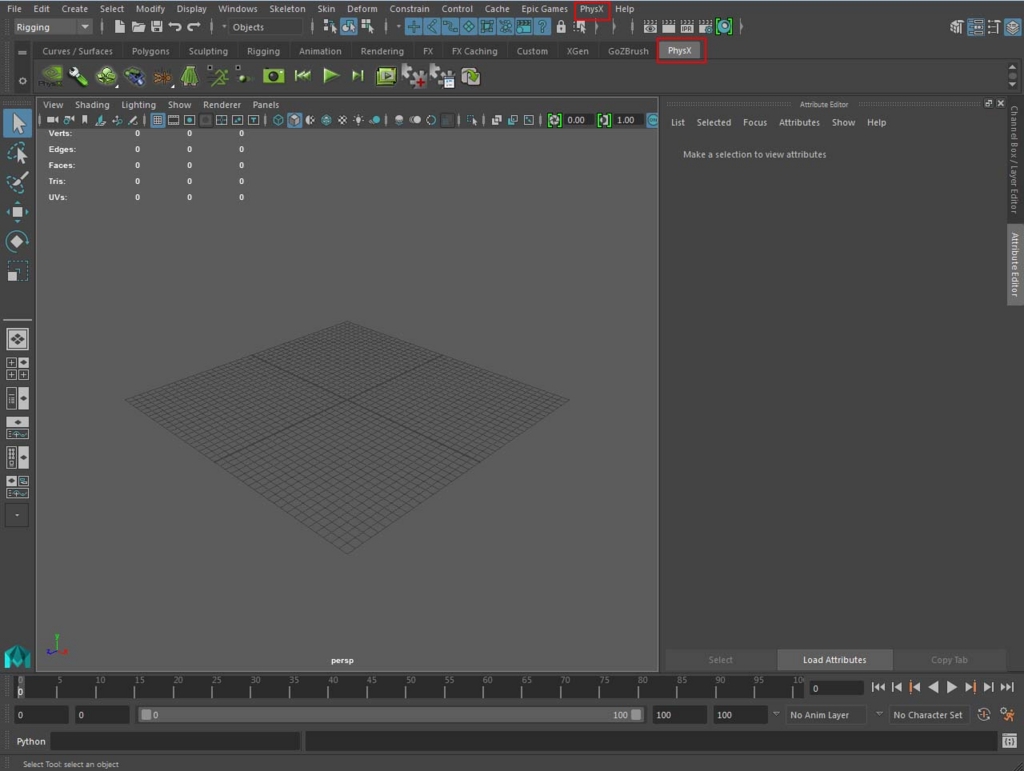1024x771 pixels.
Task: Toggle viewport grid display
Action: coord(157,120)
